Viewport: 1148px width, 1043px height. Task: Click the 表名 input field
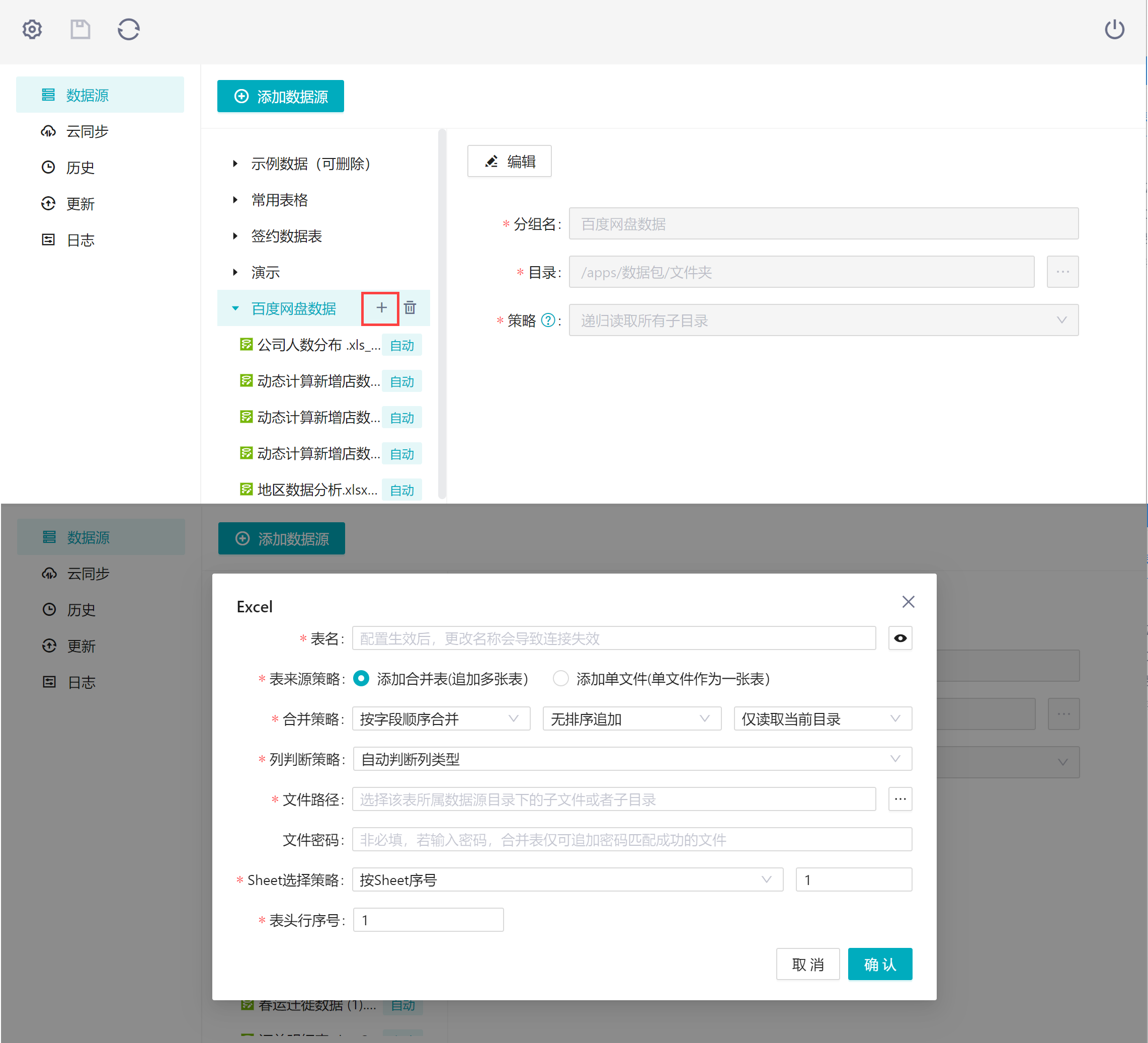coord(613,638)
